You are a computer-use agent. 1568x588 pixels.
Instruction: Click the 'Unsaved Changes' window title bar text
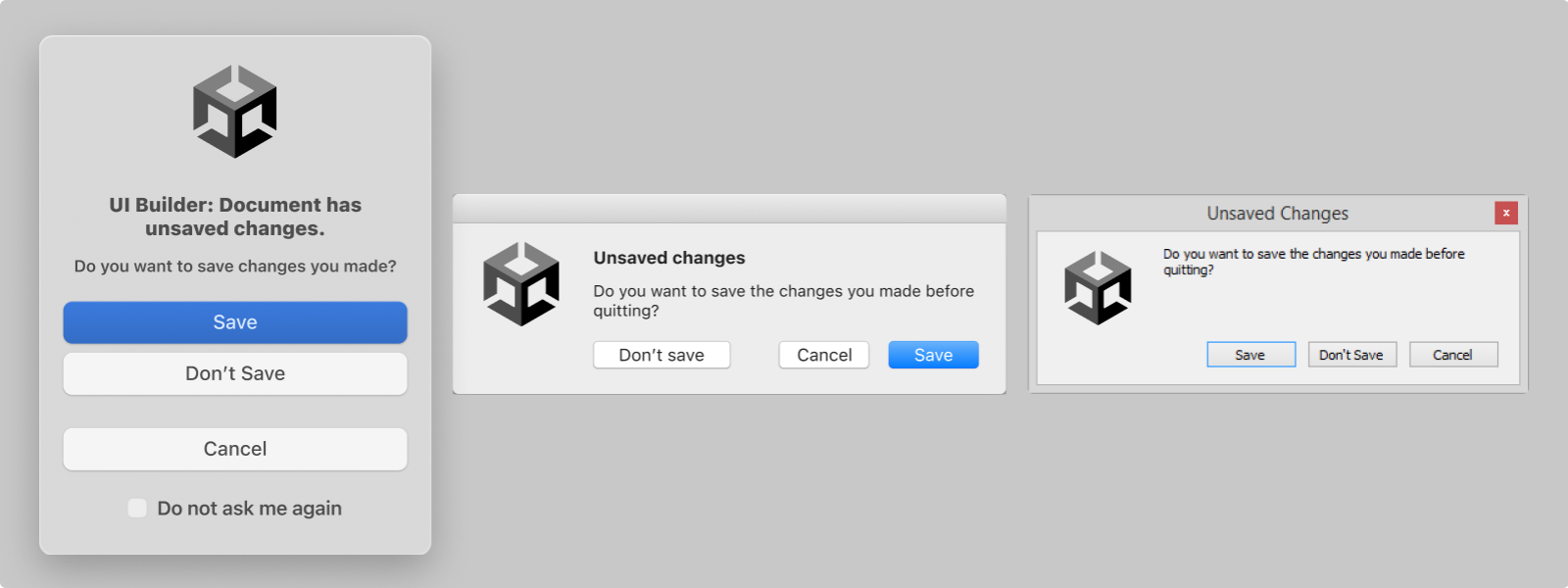[1277, 214]
